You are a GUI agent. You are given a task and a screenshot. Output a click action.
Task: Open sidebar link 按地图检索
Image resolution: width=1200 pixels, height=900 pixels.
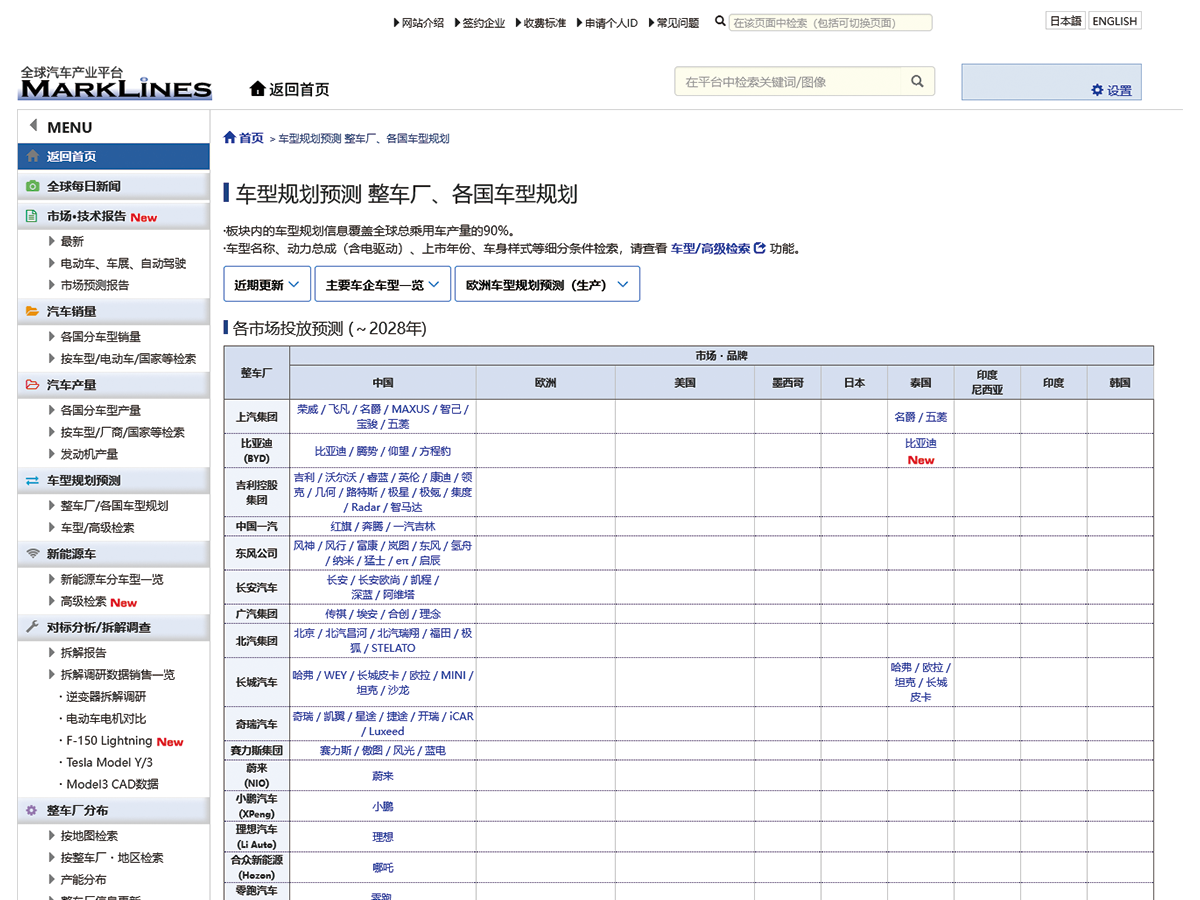pyautogui.click(x=88, y=836)
